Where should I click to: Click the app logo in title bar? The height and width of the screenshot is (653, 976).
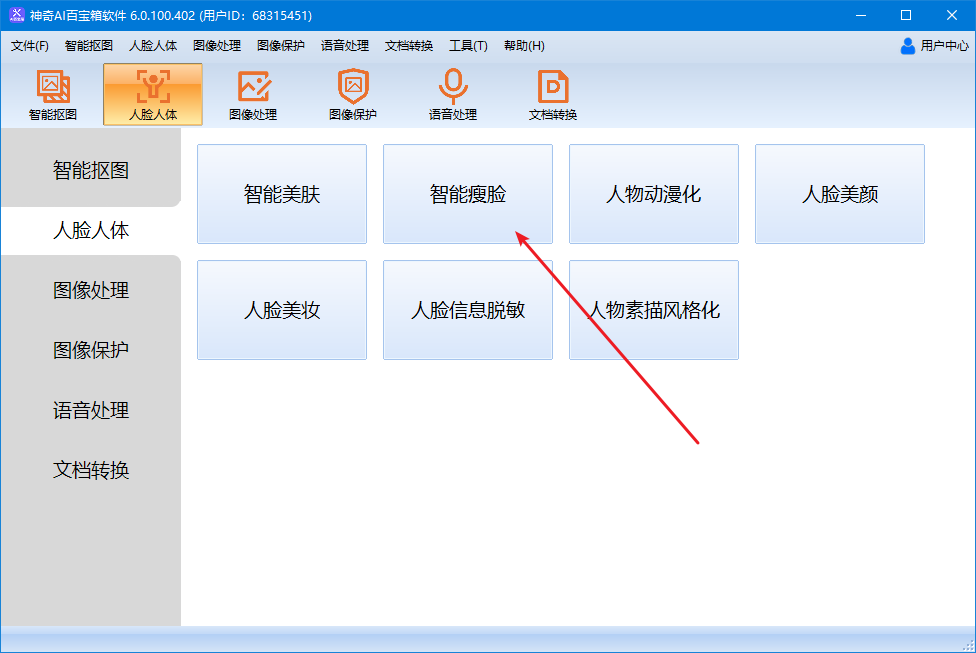click(x=16, y=15)
